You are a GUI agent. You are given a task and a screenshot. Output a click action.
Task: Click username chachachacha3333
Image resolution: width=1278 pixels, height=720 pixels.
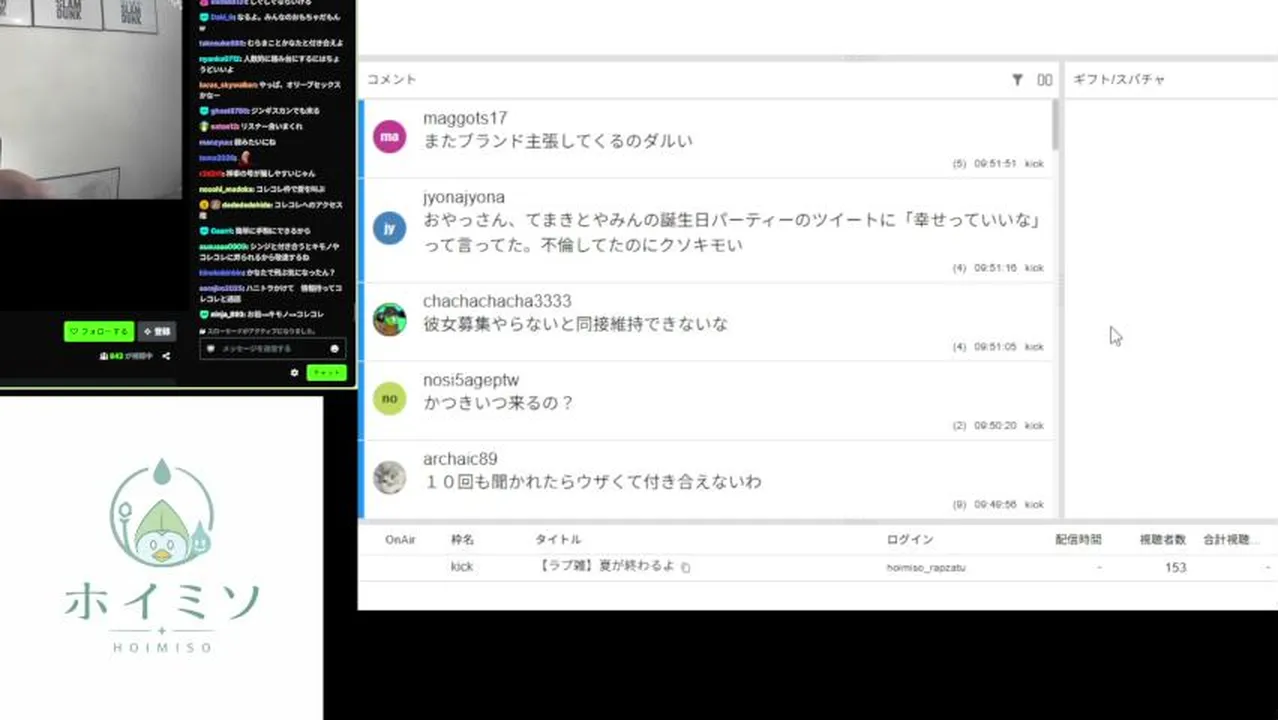pyautogui.click(x=497, y=301)
